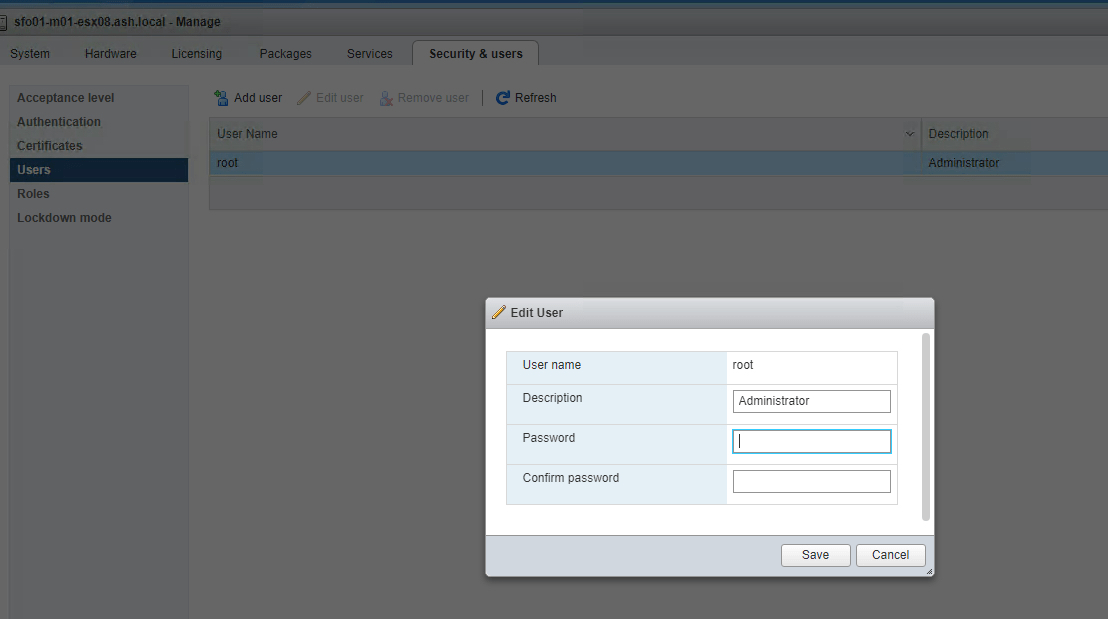Select the Users sidebar entry
The height and width of the screenshot is (619, 1108).
point(33,169)
